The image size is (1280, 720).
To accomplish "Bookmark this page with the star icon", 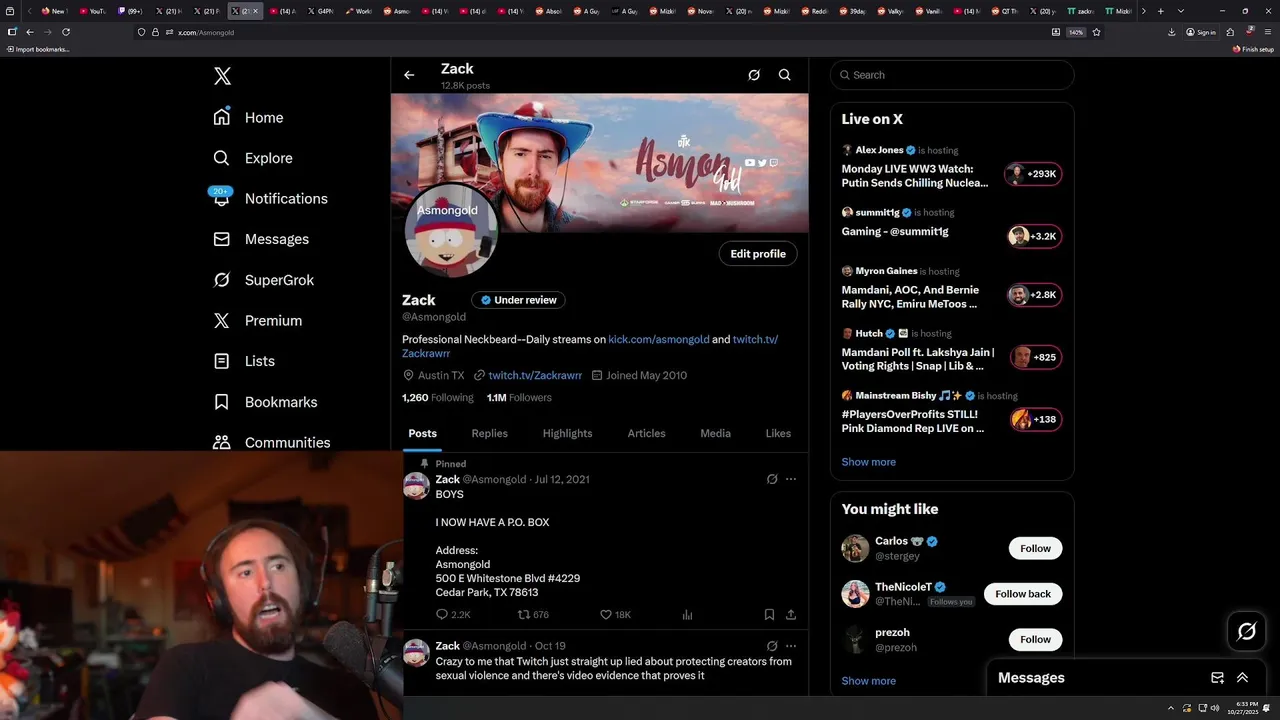I will [x=1096, y=32].
